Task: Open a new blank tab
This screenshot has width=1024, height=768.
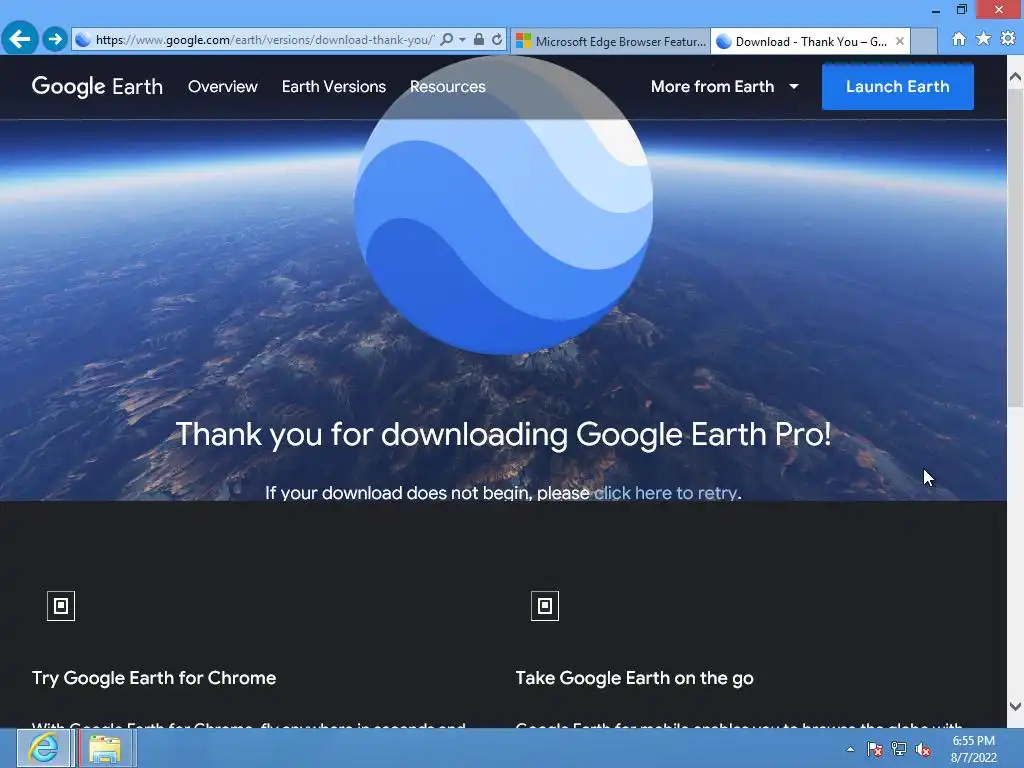Action: pos(923,41)
